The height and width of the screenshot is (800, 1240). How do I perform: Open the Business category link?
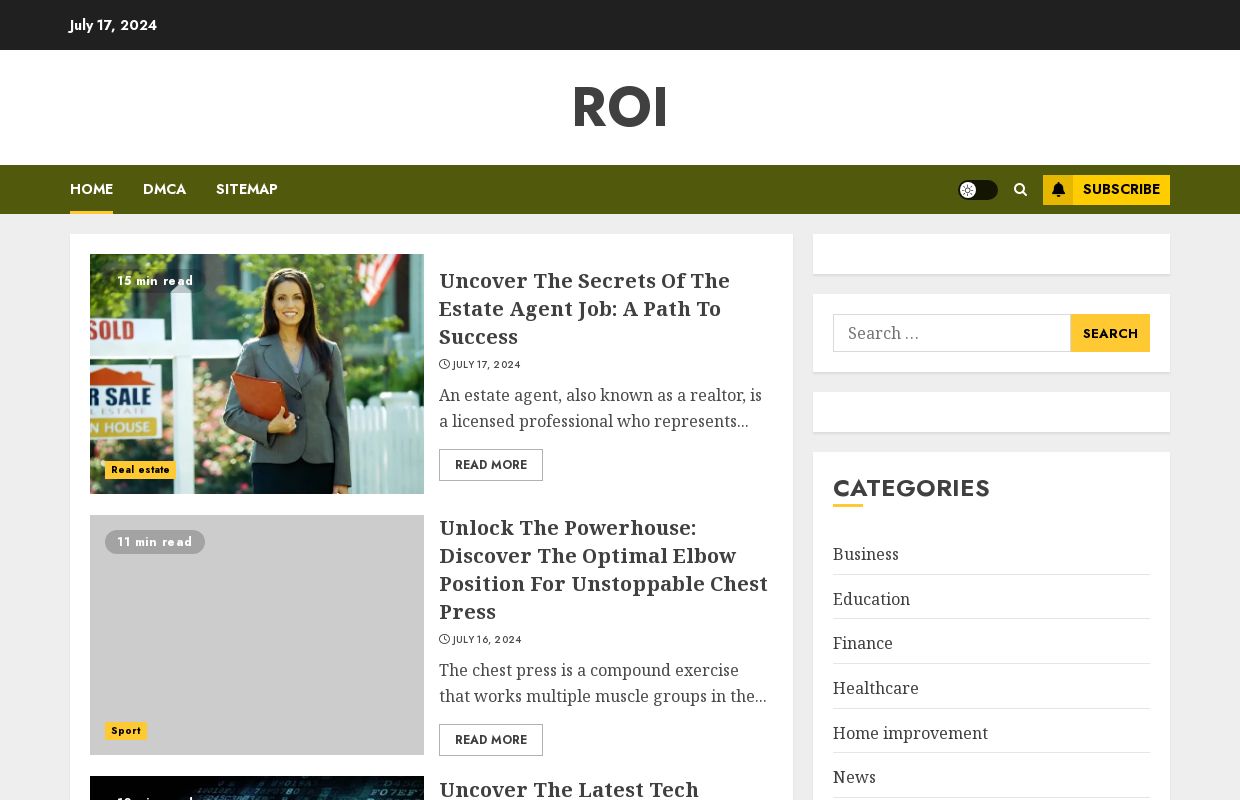click(x=865, y=554)
